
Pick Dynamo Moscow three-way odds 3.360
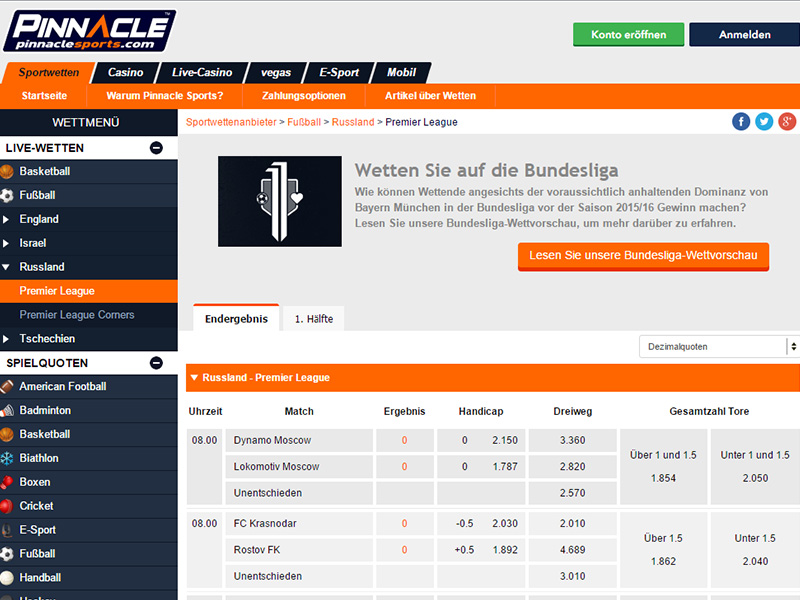[x=572, y=440]
